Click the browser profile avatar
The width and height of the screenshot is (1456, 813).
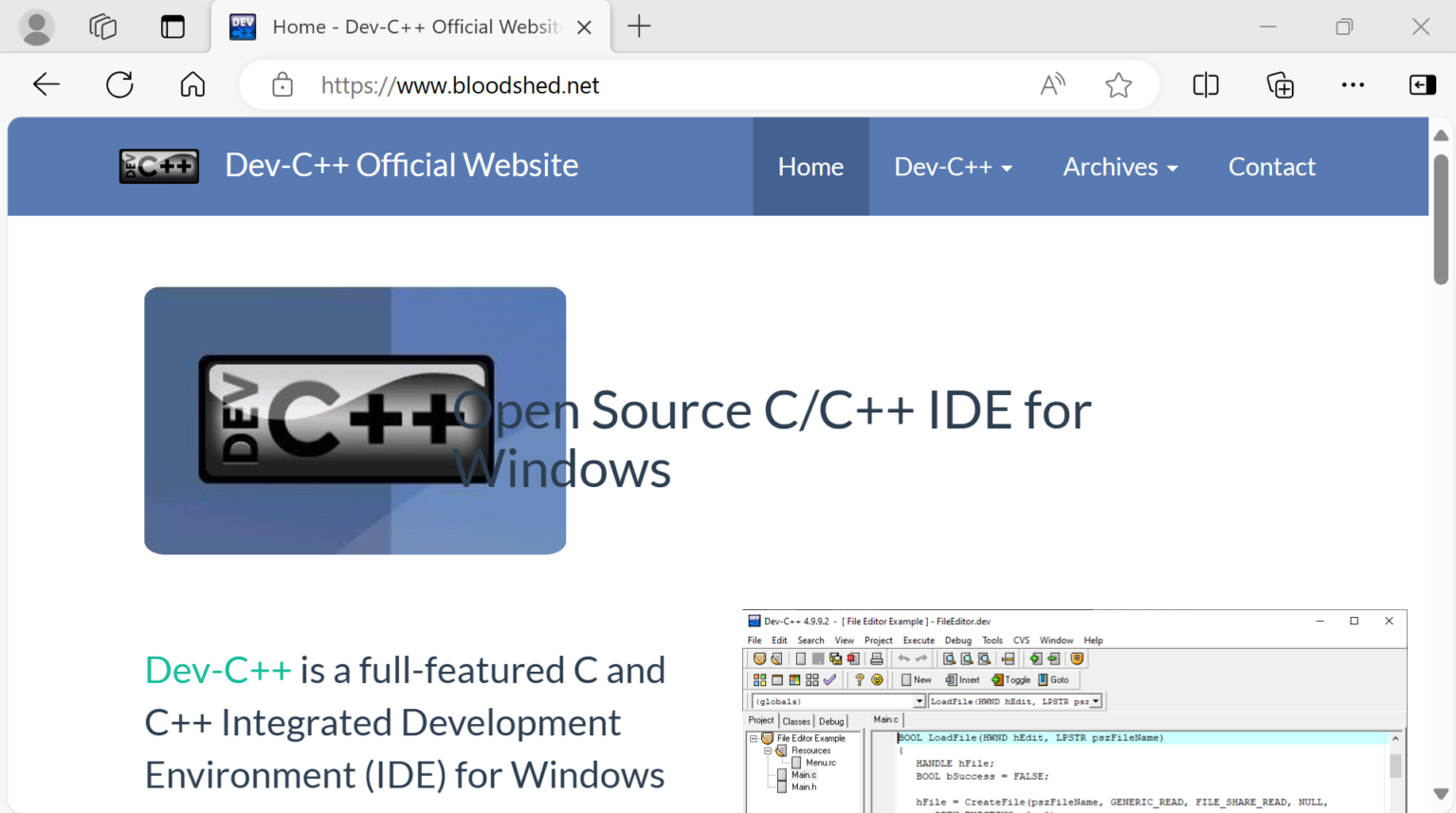[x=36, y=27]
